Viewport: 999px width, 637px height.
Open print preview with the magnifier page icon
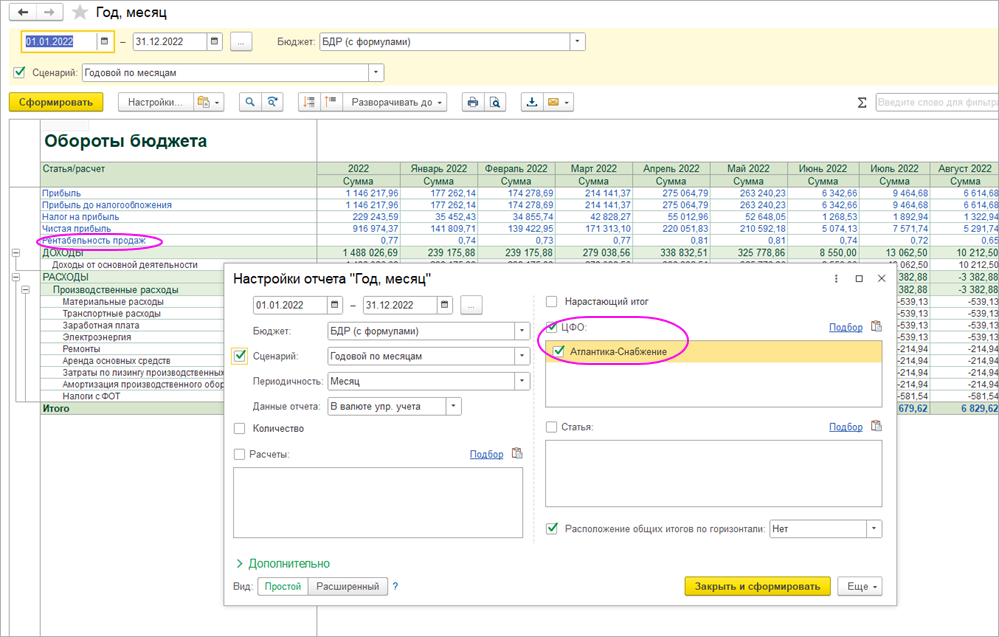pos(493,102)
